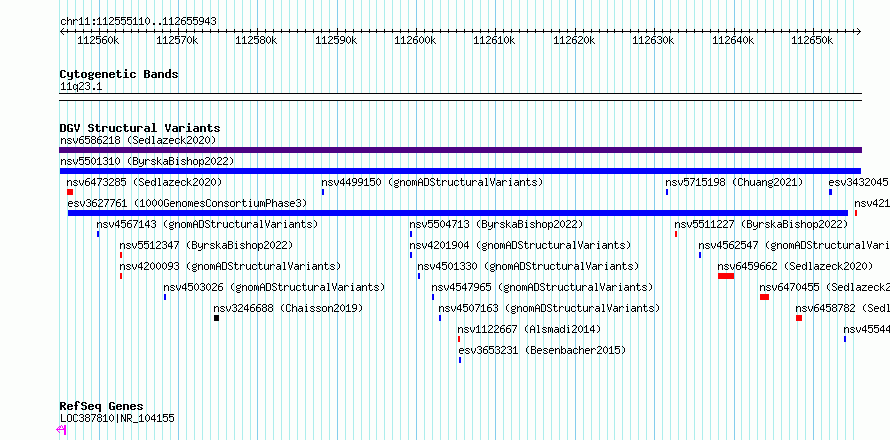Open the nsv5501310 (ByrskaBishop2022) label

tap(147, 161)
